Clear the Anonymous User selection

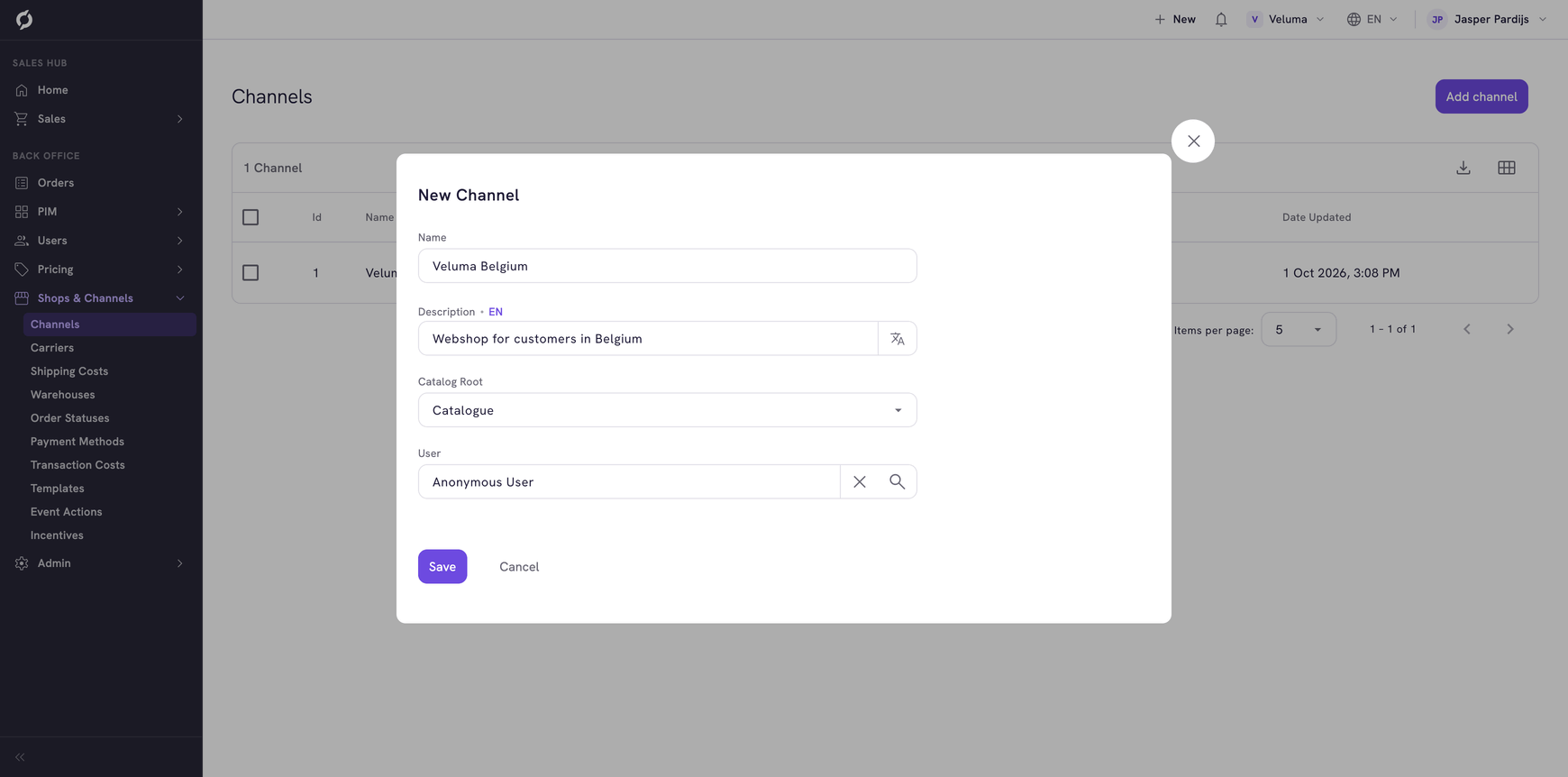[x=860, y=482]
